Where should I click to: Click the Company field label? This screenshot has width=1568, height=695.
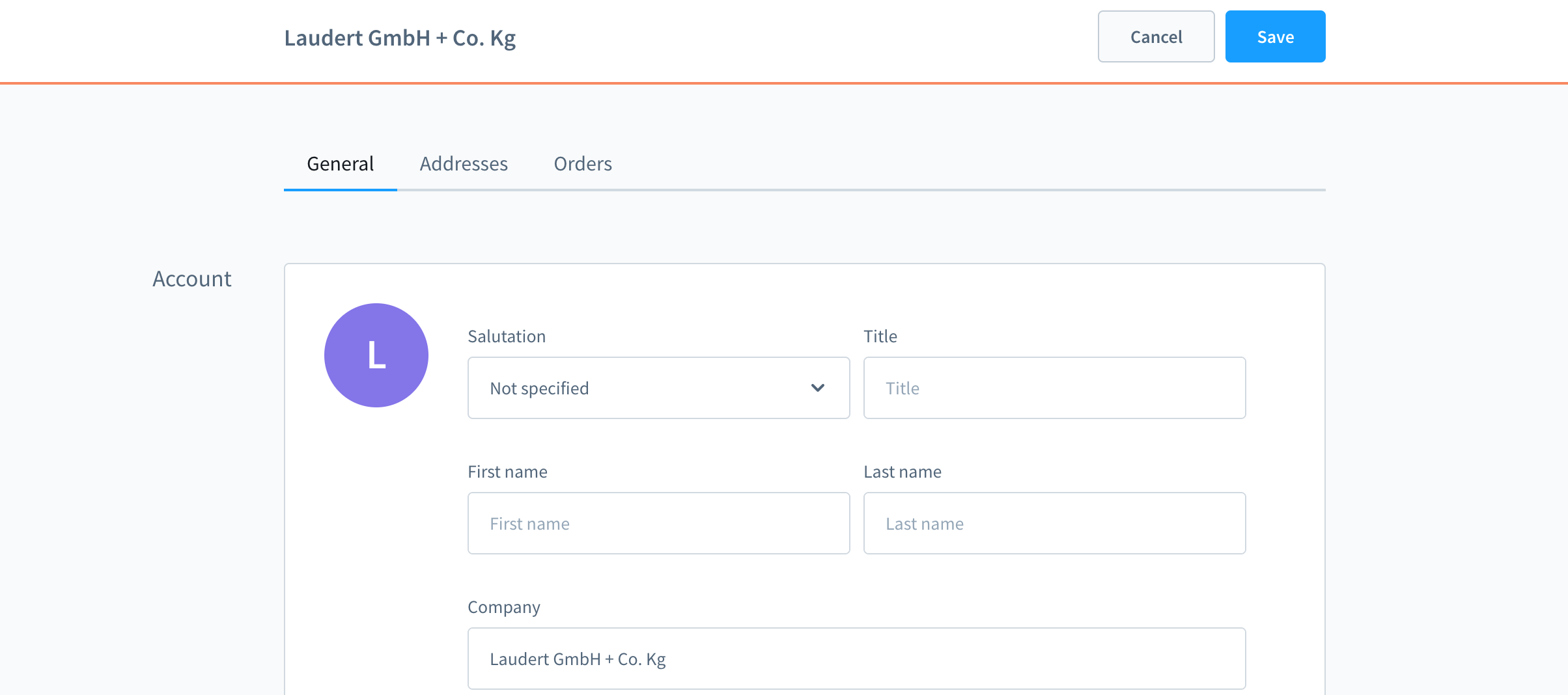[503, 607]
